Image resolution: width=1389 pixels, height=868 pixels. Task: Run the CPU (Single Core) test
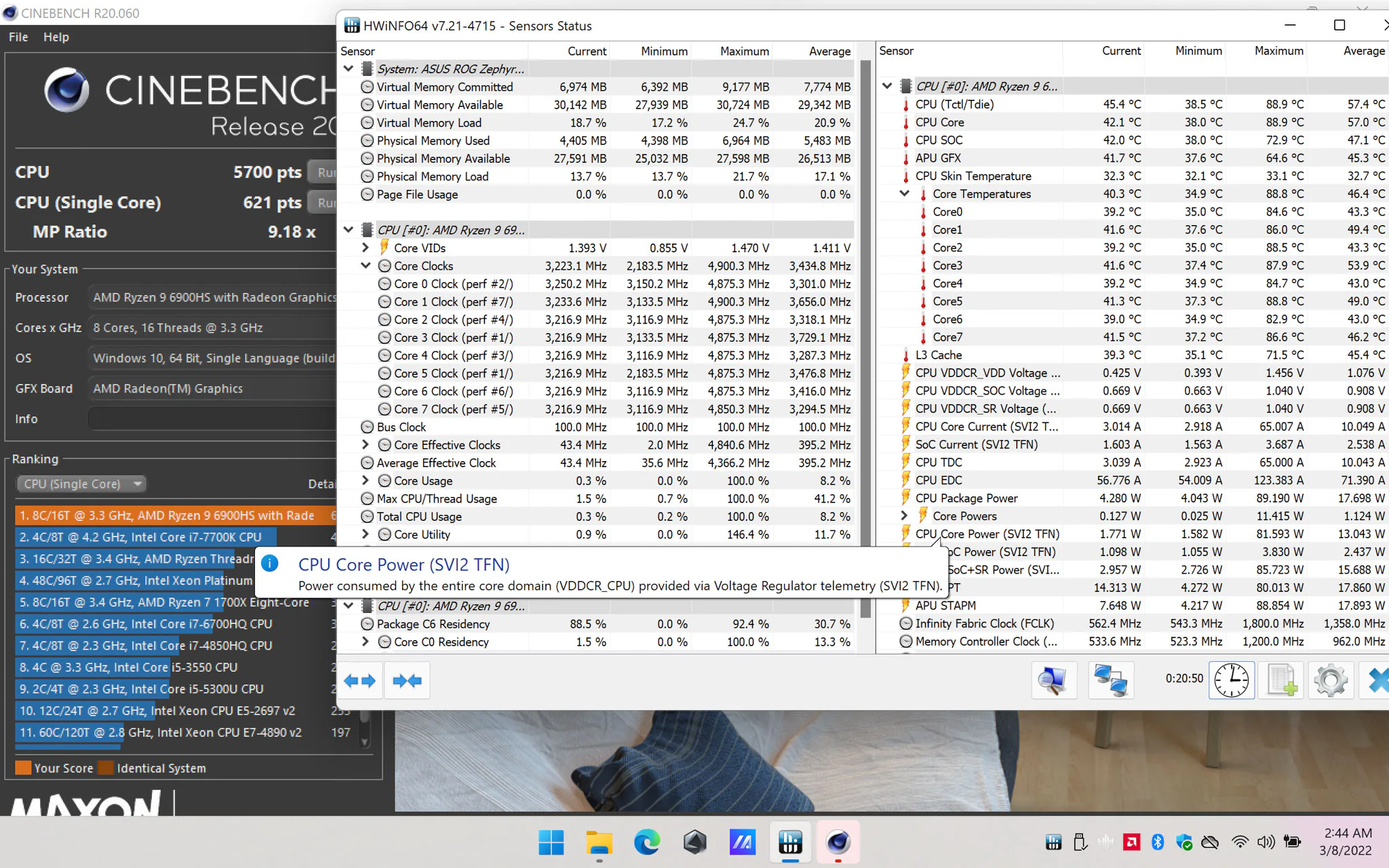click(322, 202)
